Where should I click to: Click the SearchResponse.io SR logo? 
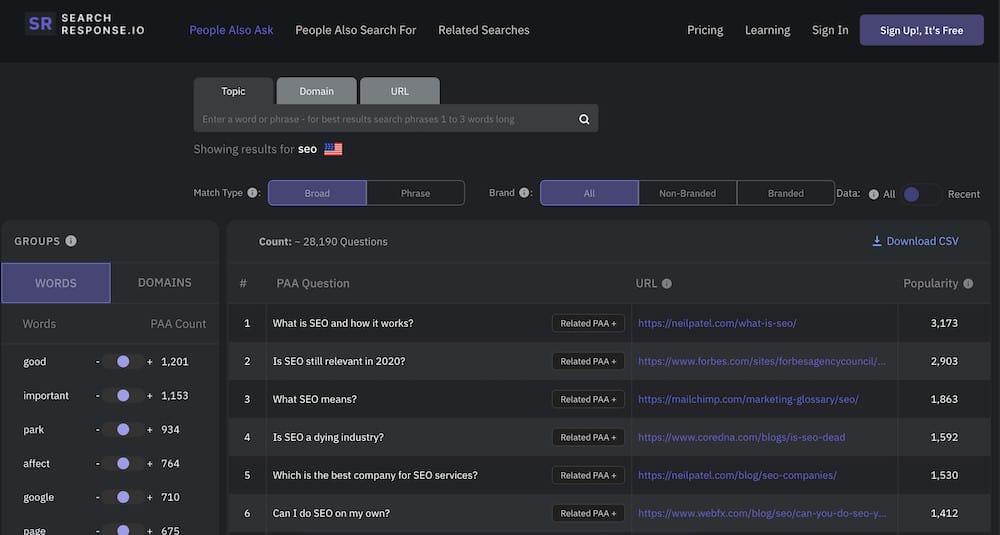[40, 24]
